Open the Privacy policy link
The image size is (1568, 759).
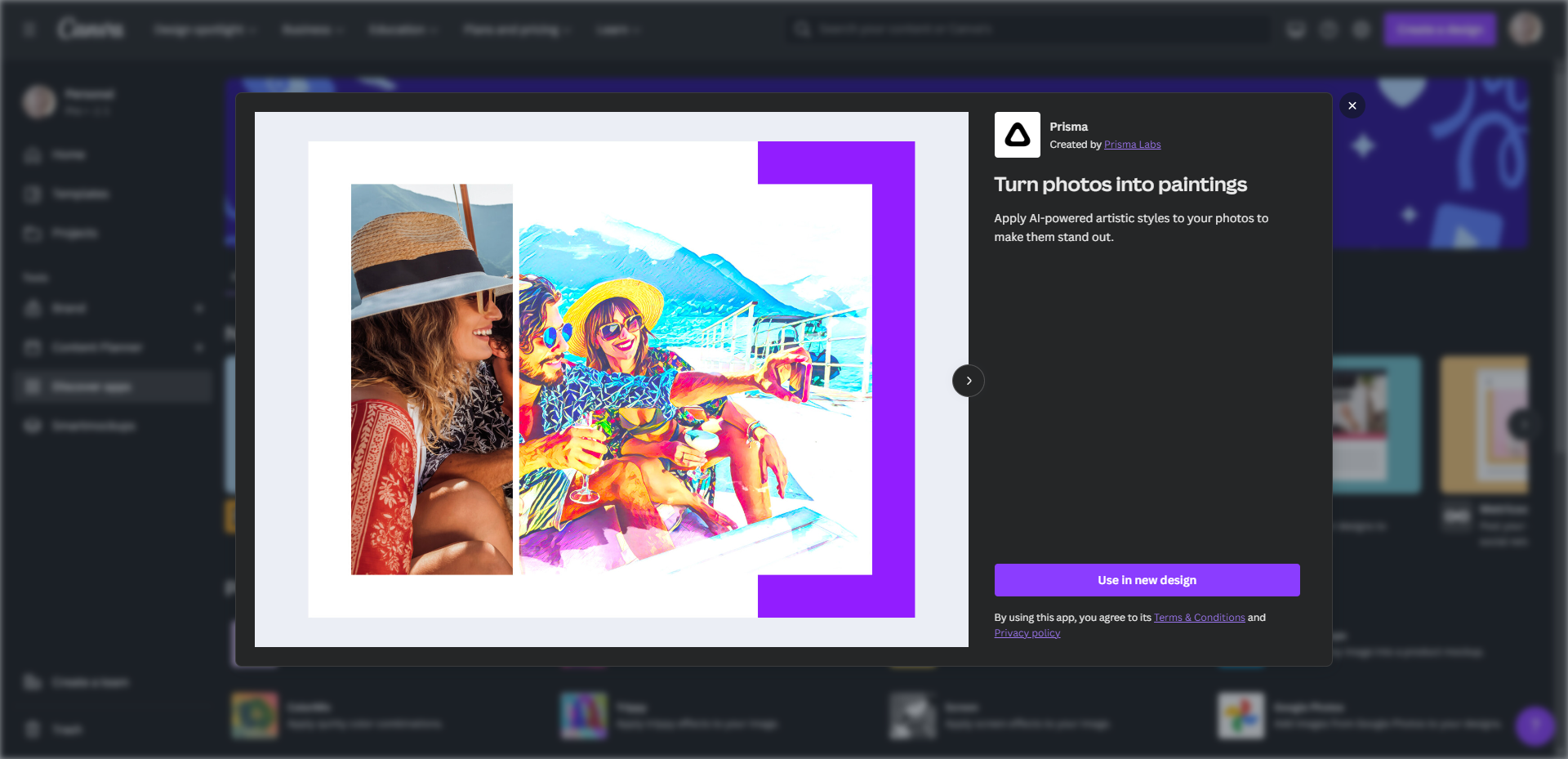pyautogui.click(x=1027, y=633)
